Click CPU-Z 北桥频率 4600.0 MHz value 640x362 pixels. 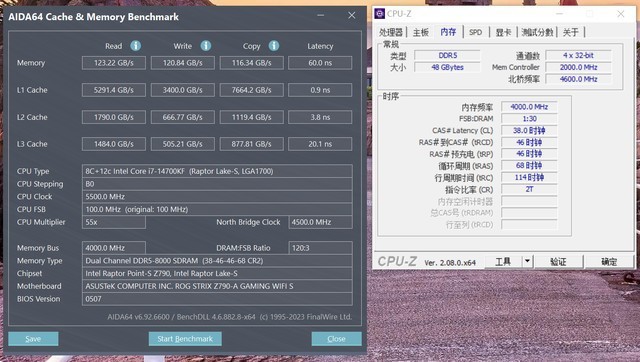578,79
